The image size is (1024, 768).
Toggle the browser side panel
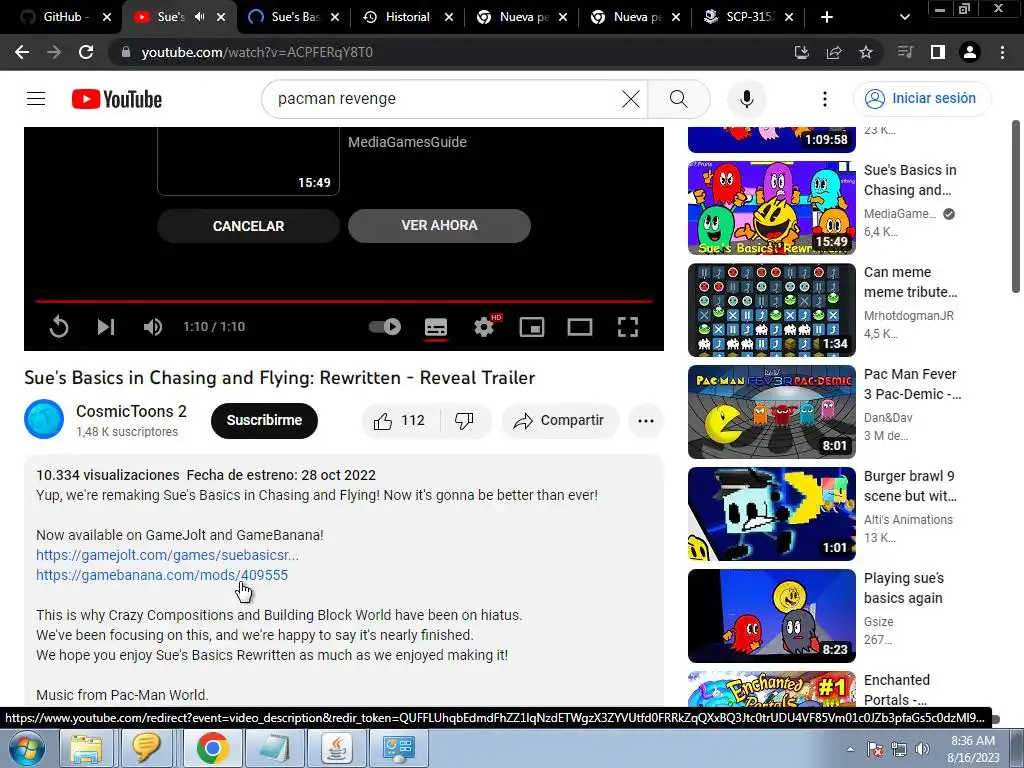(x=938, y=52)
